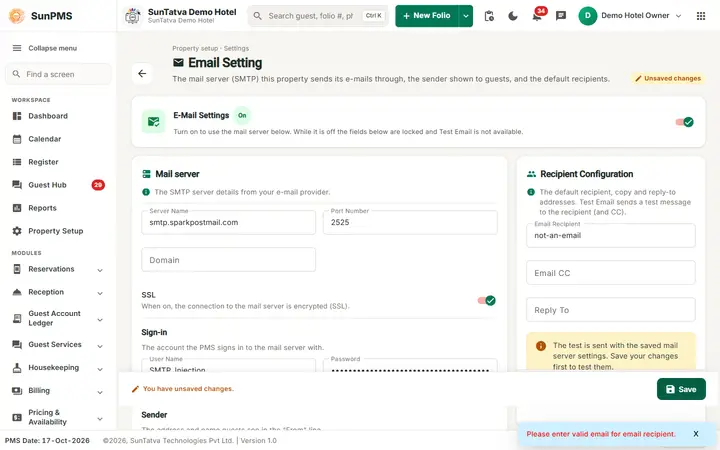Viewport: 720px width, 450px height.
Task: Click the Mail server info icon
Action: (x=146, y=192)
